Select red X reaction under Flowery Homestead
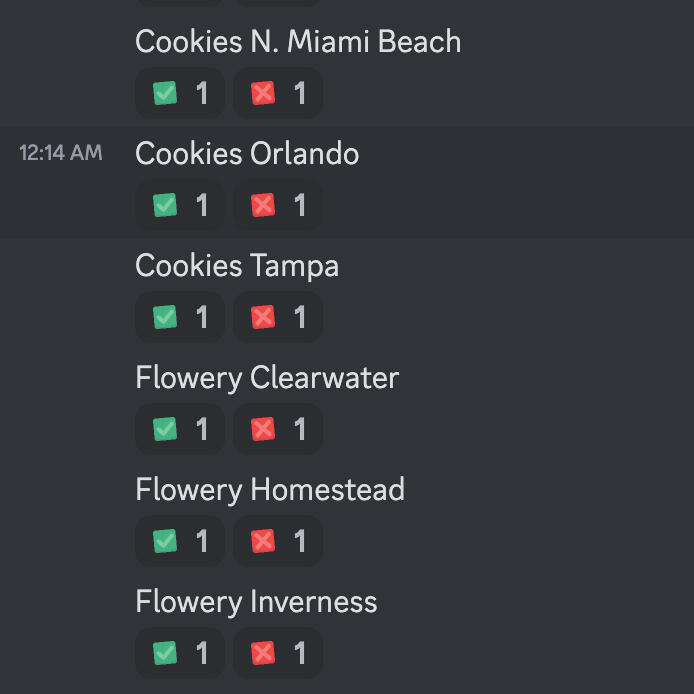Screen dimensions: 694x694 277,541
